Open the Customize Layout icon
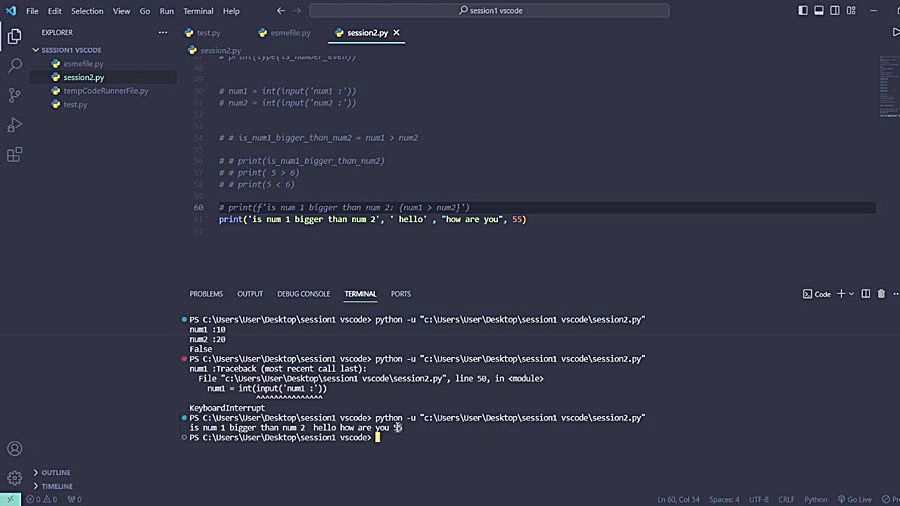The image size is (900, 506). pyautogui.click(x=851, y=10)
